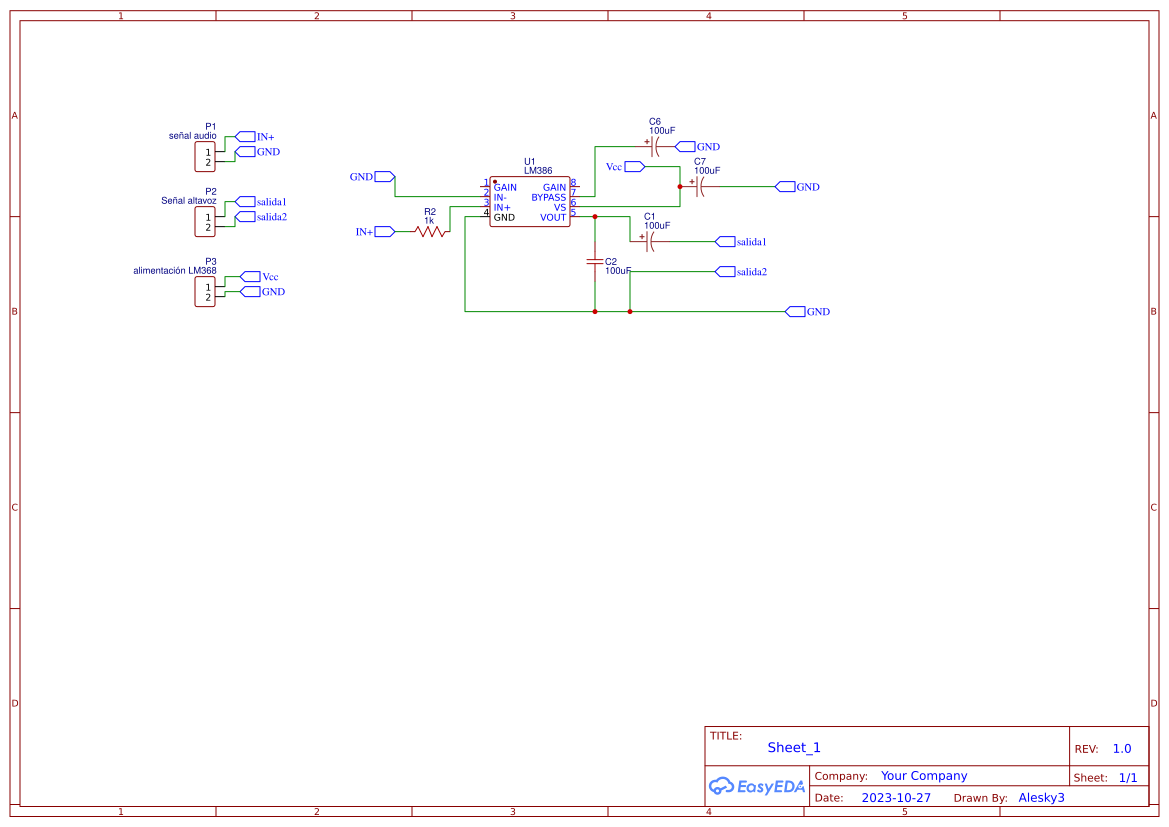Select capacitor C6 symbol
This screenshot has height=827, width=1169.
click(655, 147)
